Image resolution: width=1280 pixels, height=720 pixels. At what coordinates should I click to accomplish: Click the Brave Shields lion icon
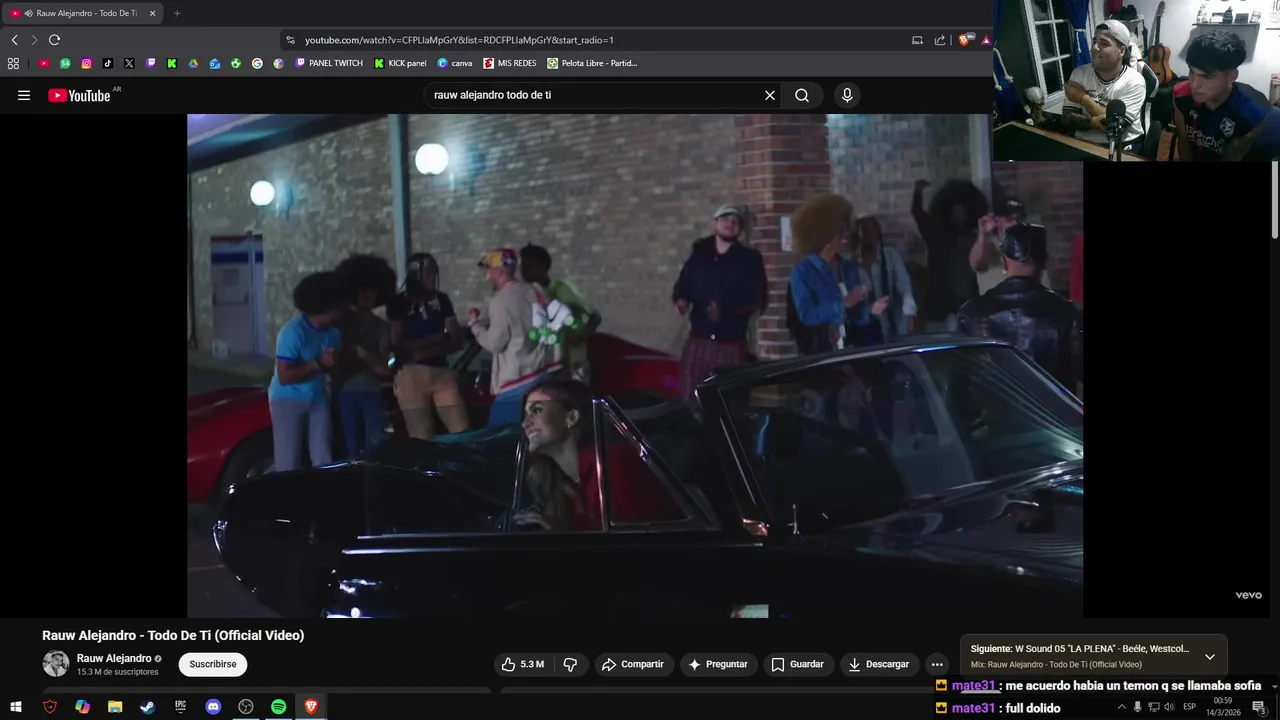[964, 40]
